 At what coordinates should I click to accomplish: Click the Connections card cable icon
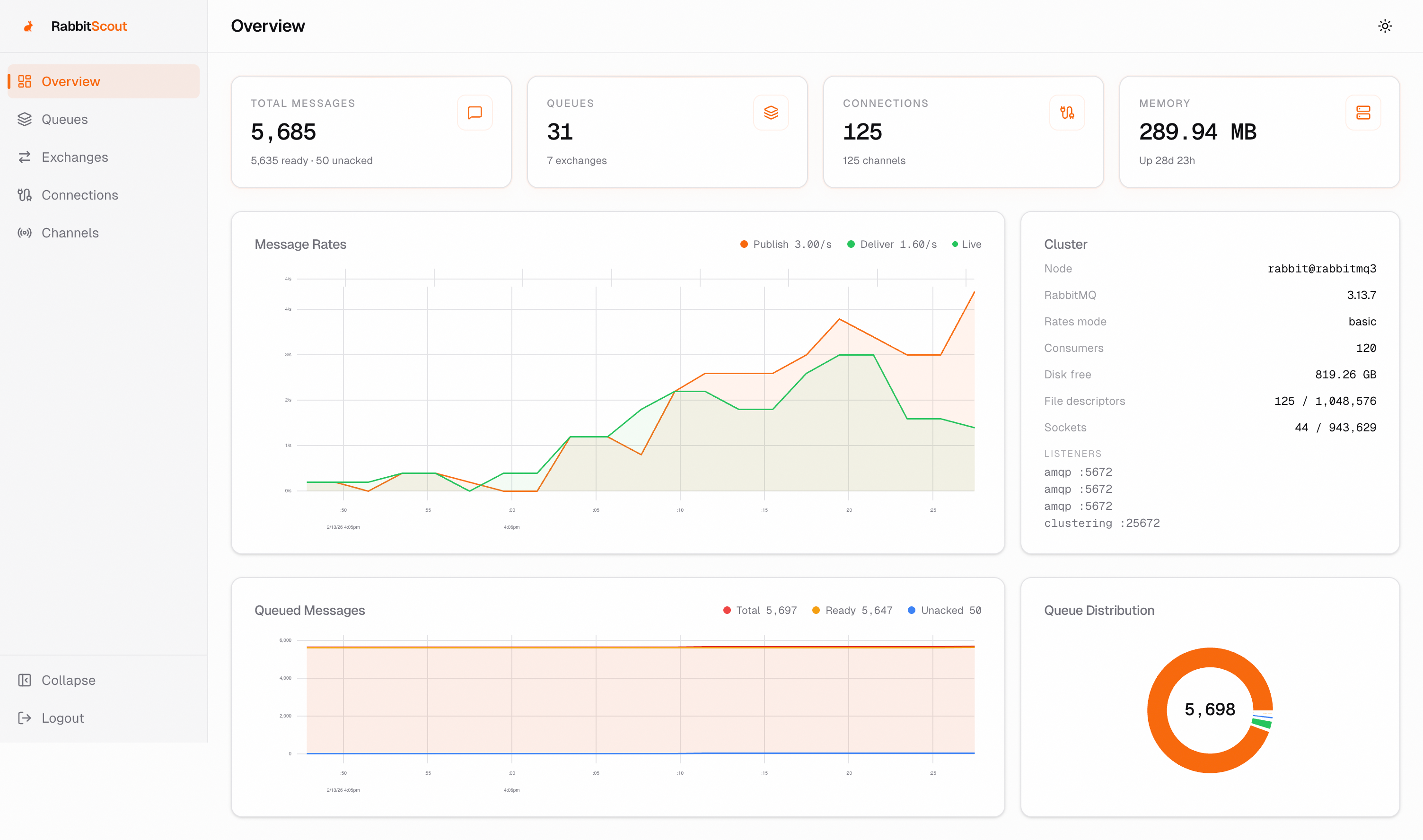(x=1066, y=113)
